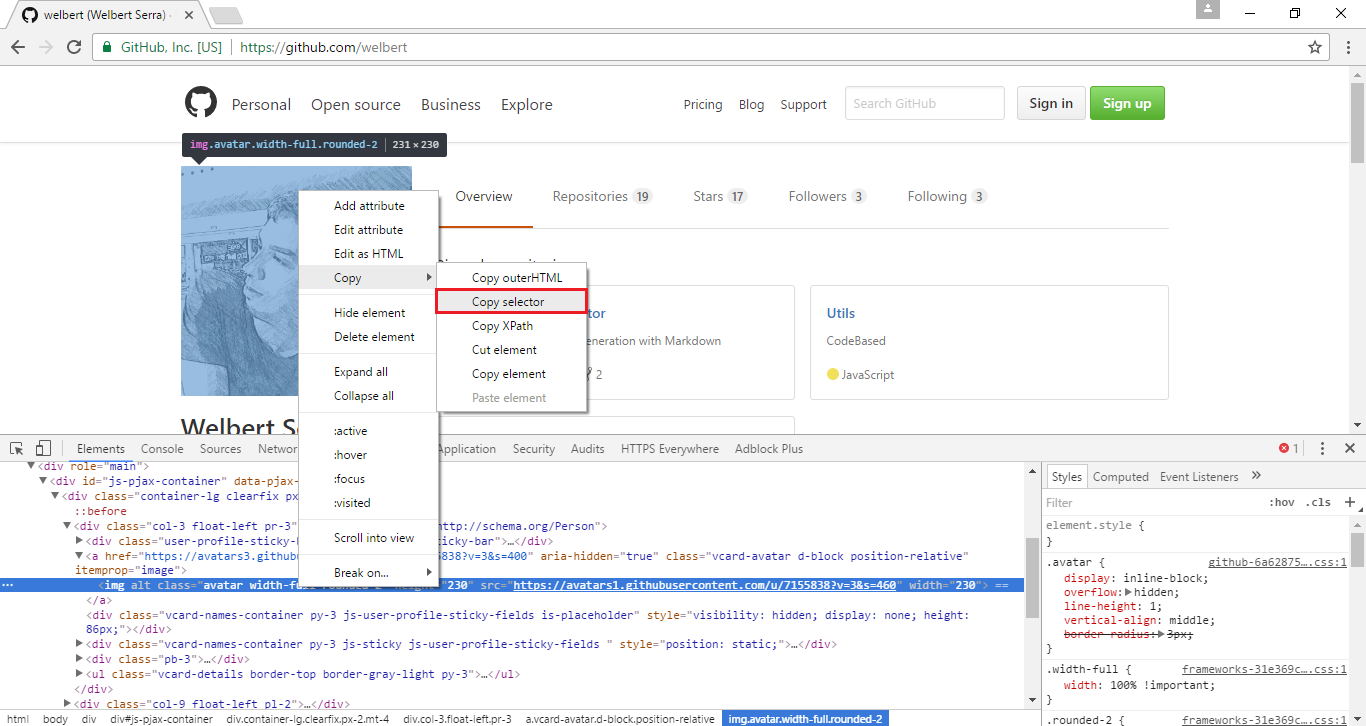Activate the DevTools inspect element picker
This screenshot has width=1366, height=726.
point(17,448)
